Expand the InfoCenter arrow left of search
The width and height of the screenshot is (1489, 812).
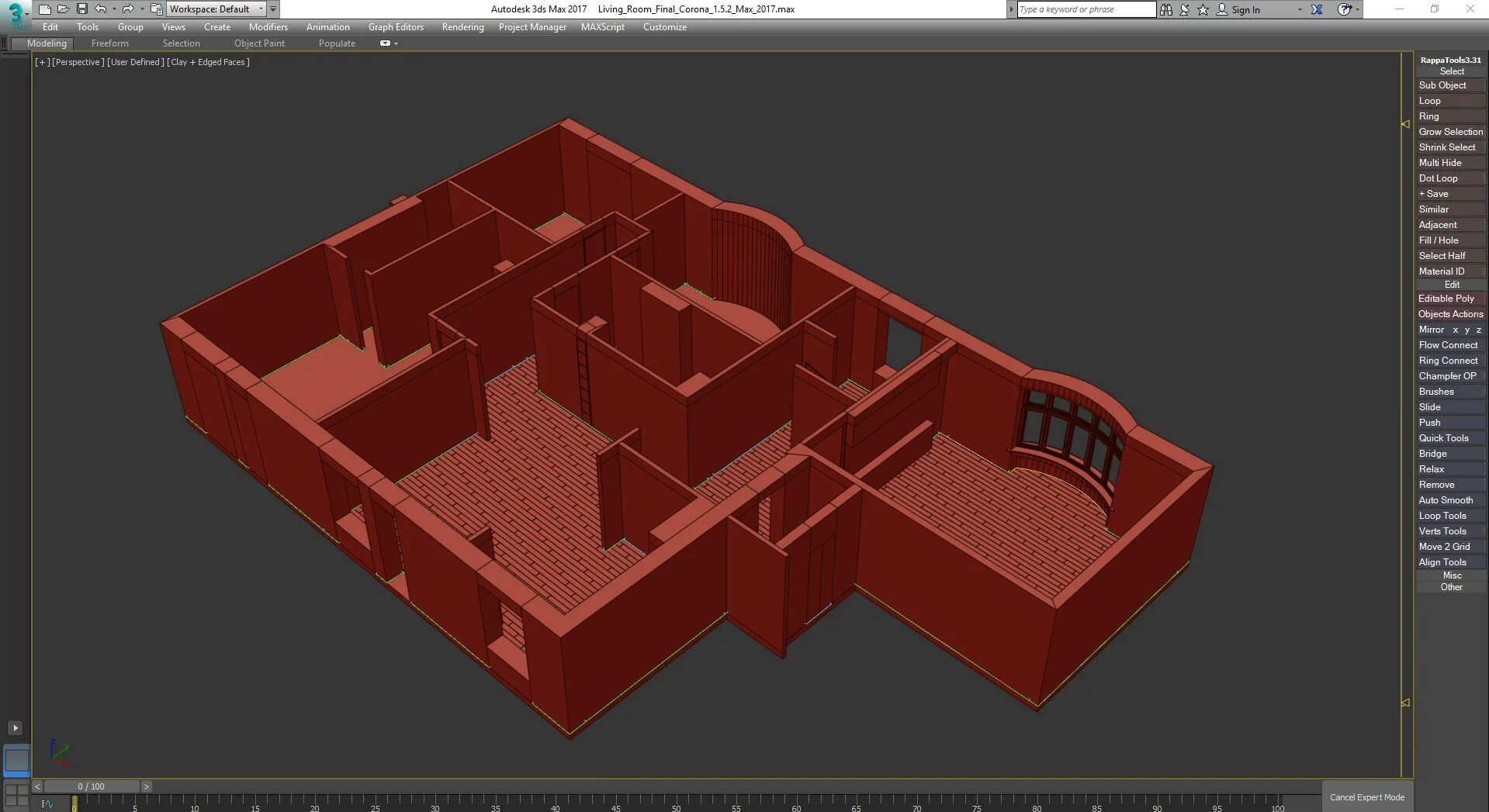1011,9
